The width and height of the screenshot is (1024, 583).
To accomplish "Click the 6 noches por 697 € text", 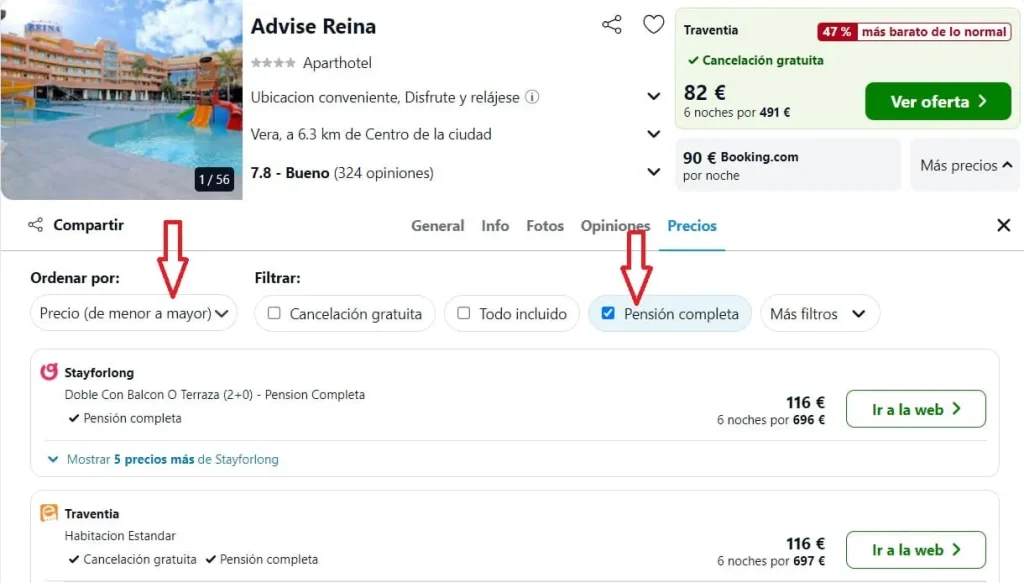I will 771,561.
